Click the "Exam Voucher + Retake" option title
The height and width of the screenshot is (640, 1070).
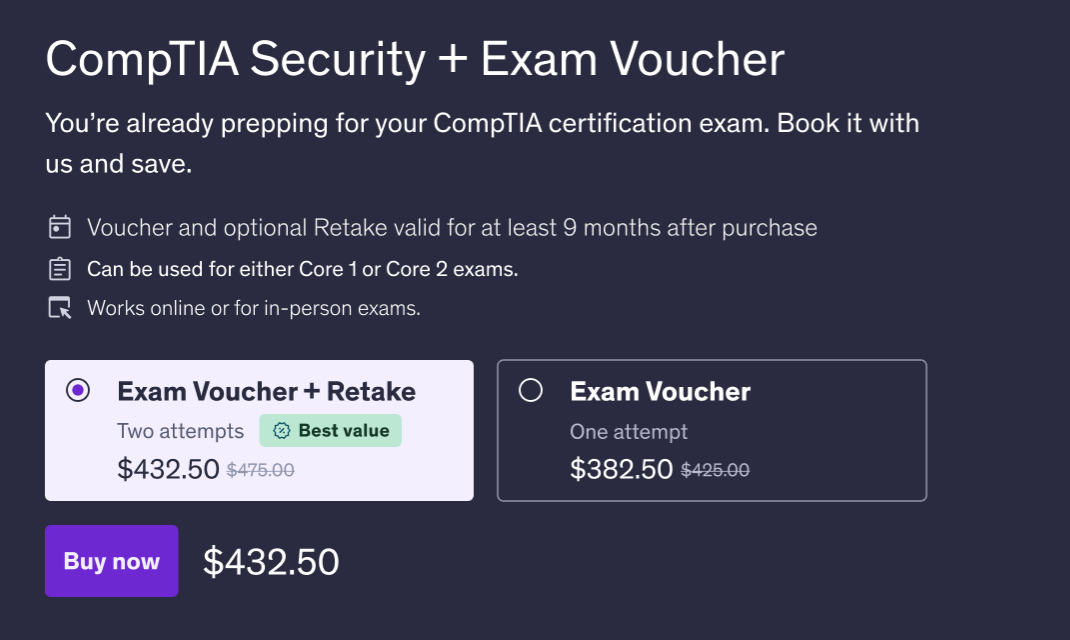click(266, 391)
